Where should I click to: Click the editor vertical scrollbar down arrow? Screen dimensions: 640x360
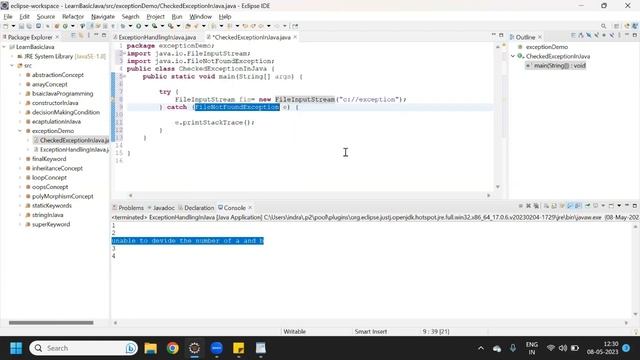[498, 187]
